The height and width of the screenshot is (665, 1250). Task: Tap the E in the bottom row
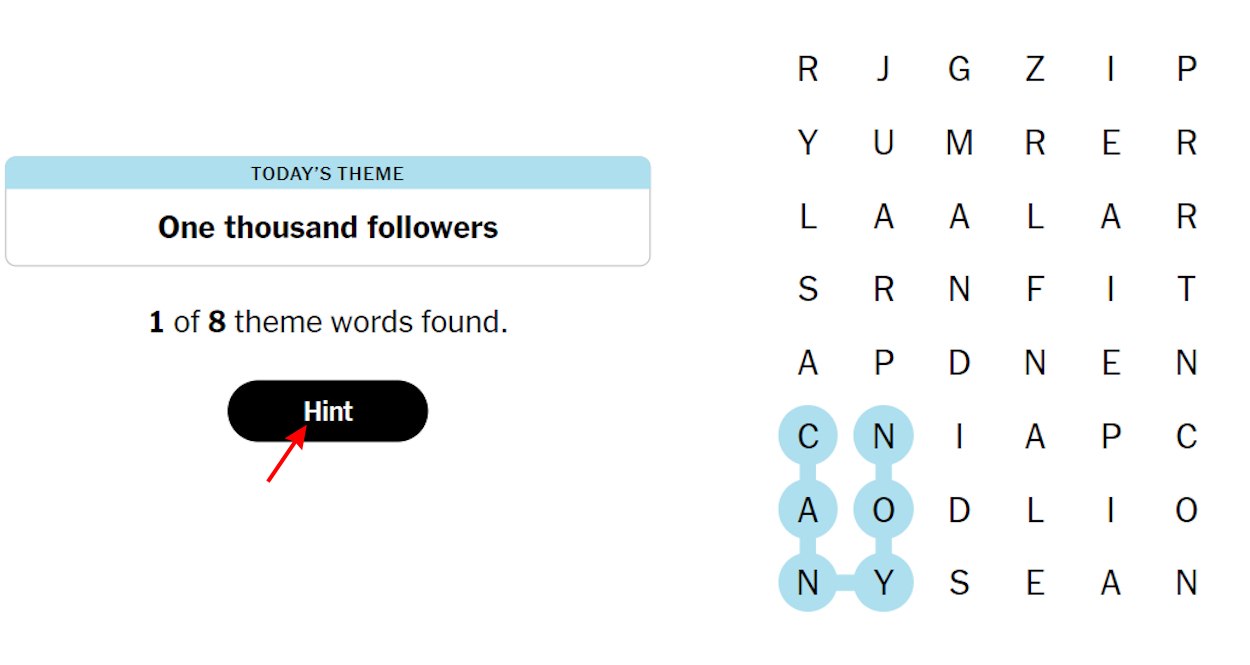click(x=1035, y=583)
